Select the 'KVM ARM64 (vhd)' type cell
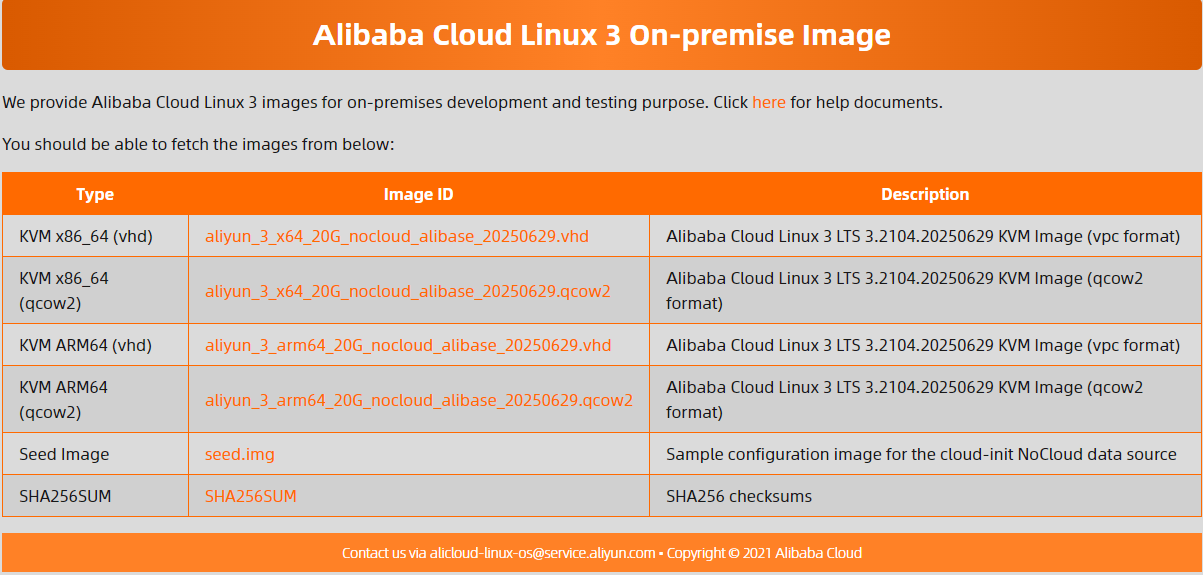Screen dimensions: 1203x575 (x=85, y=345)
